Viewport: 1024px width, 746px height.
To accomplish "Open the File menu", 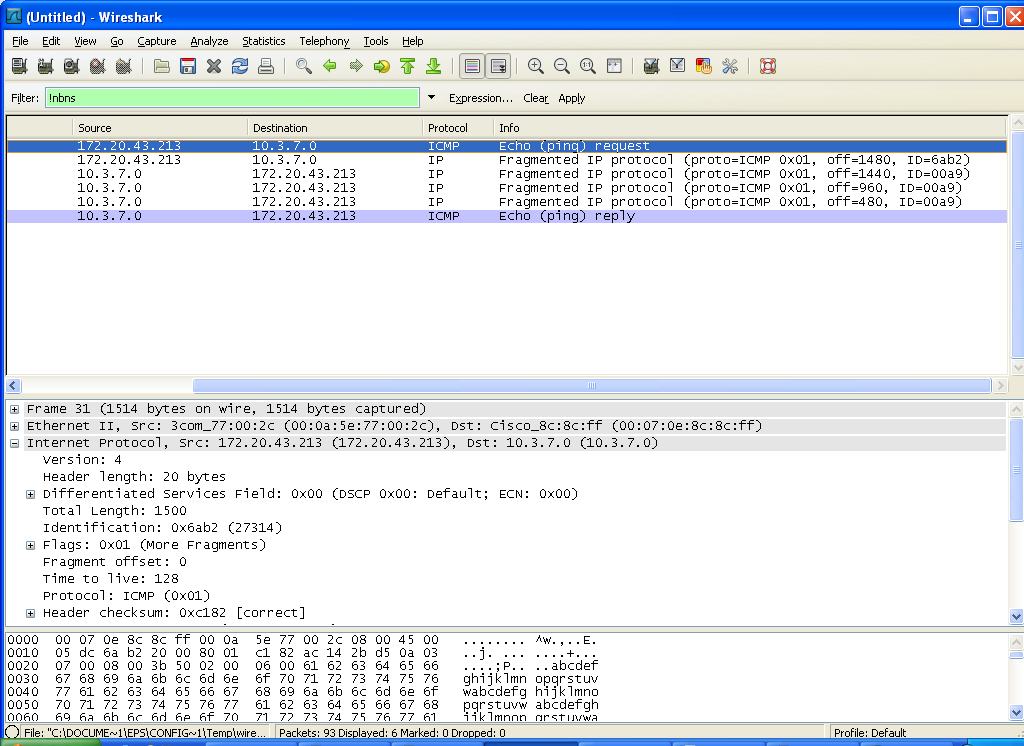I will [20, 41].
